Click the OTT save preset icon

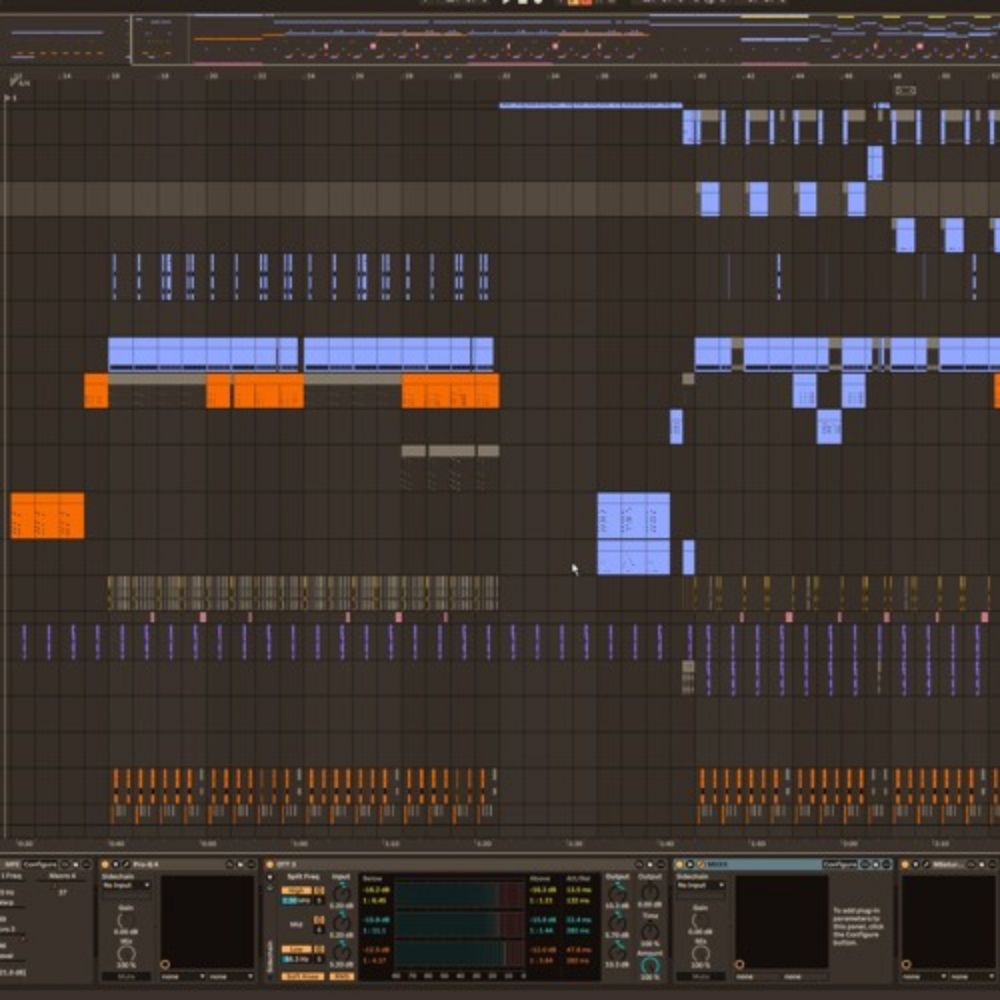point(650,864)
